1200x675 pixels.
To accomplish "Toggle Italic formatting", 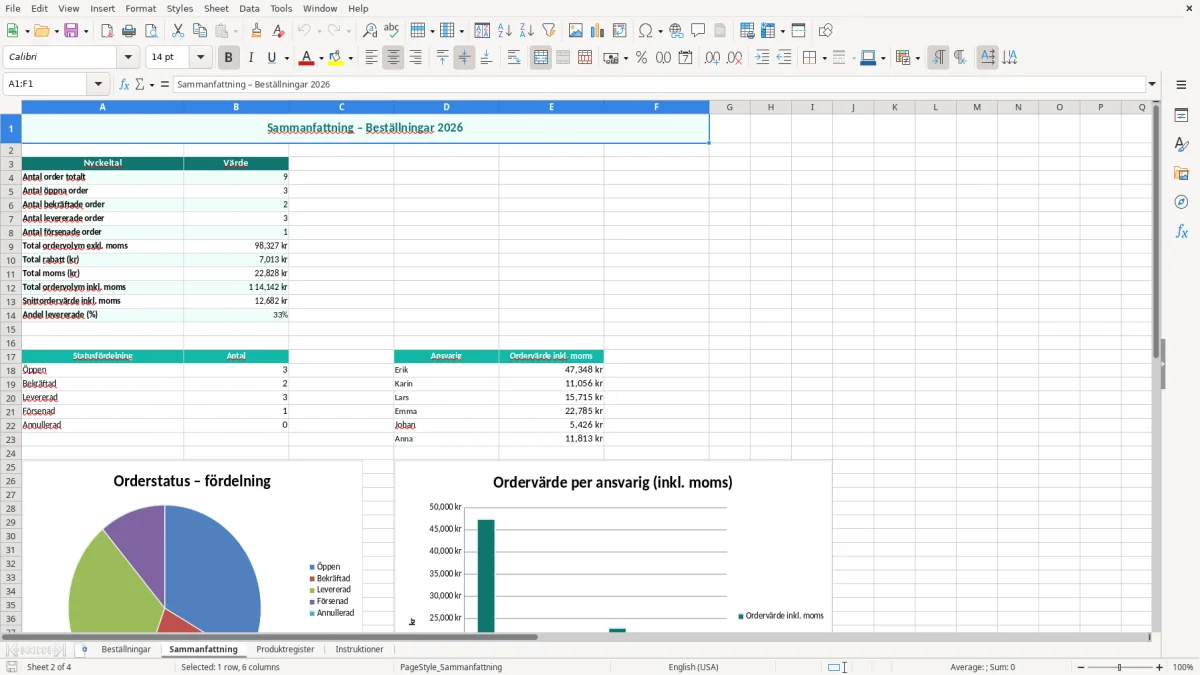I will pos(250,58).
